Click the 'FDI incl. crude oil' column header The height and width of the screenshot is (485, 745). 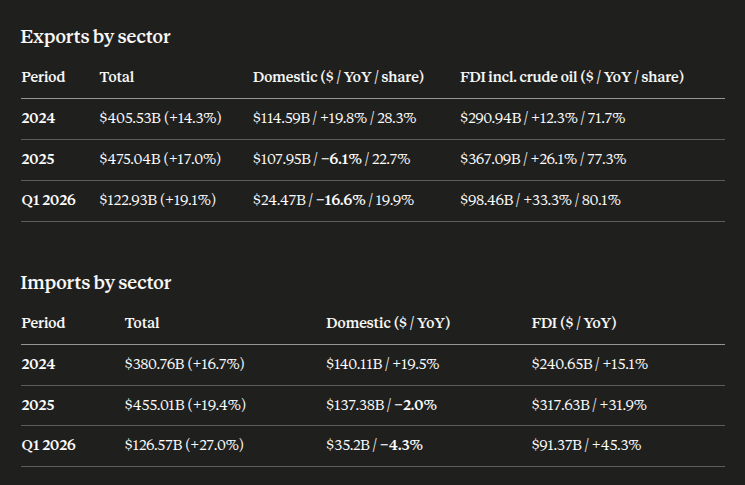point(572,77)
